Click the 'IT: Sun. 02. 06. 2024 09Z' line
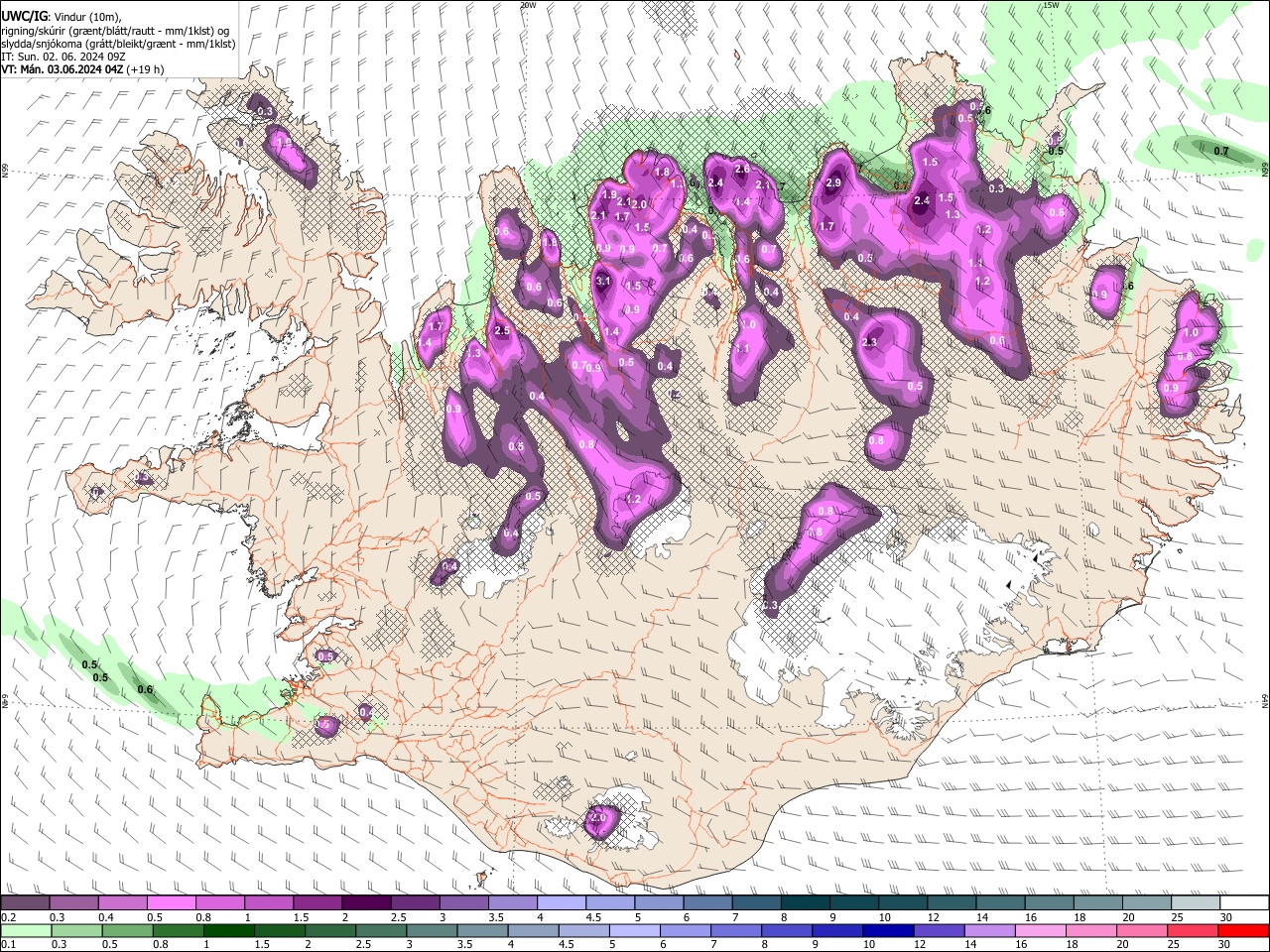 [63, 57]
